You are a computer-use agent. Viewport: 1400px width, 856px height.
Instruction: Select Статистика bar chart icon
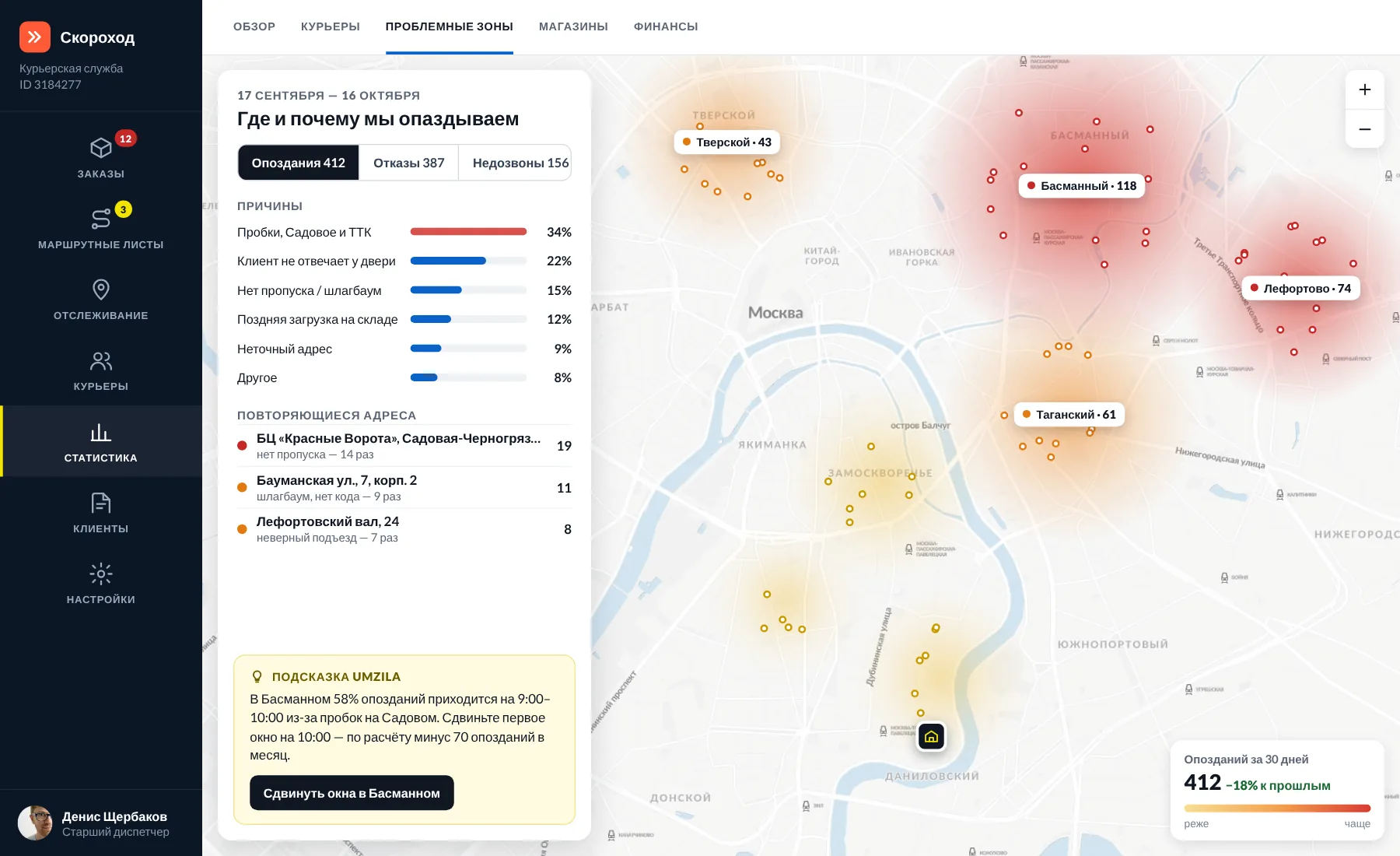[101, 432]
